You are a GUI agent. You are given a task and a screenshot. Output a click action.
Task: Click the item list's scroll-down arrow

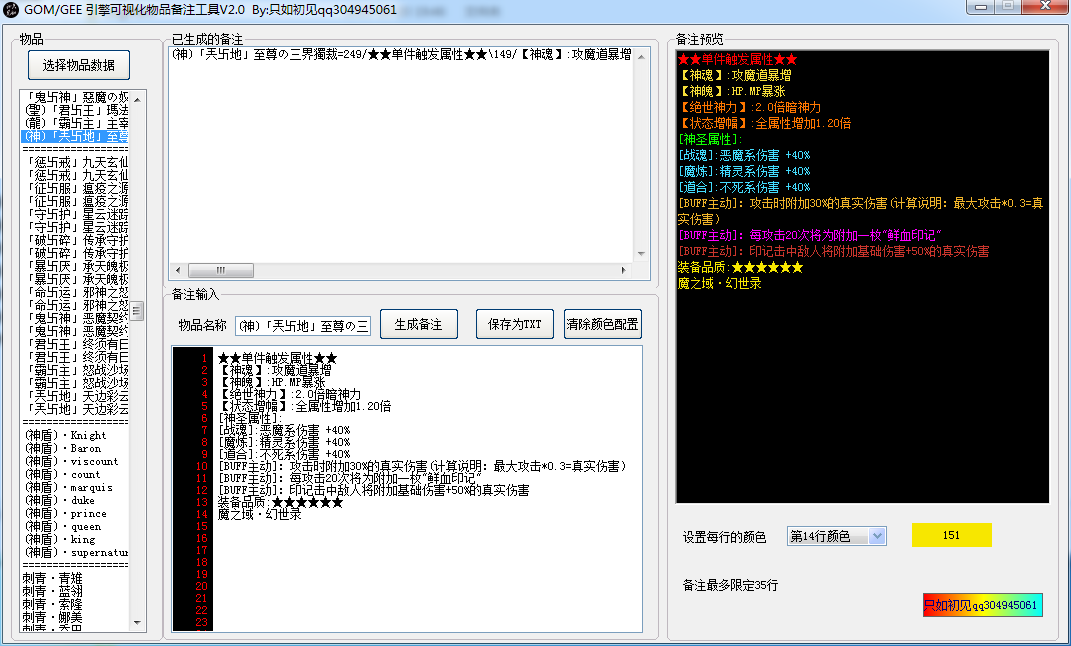137,622
